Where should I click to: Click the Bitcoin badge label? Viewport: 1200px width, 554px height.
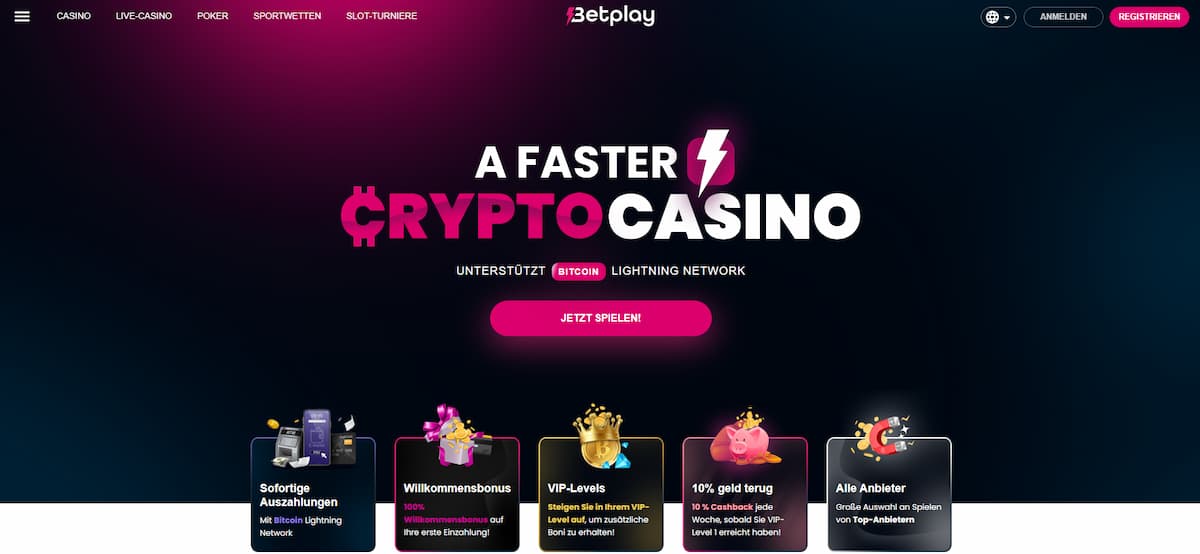tap(579, 271)
